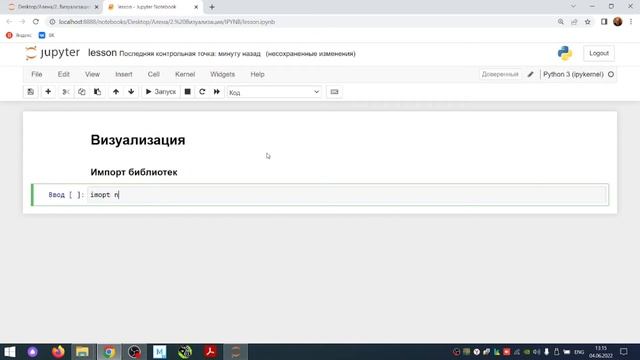Move the selected cell down
The width and height of the screenshot is (640, 360).
point(131,92)
